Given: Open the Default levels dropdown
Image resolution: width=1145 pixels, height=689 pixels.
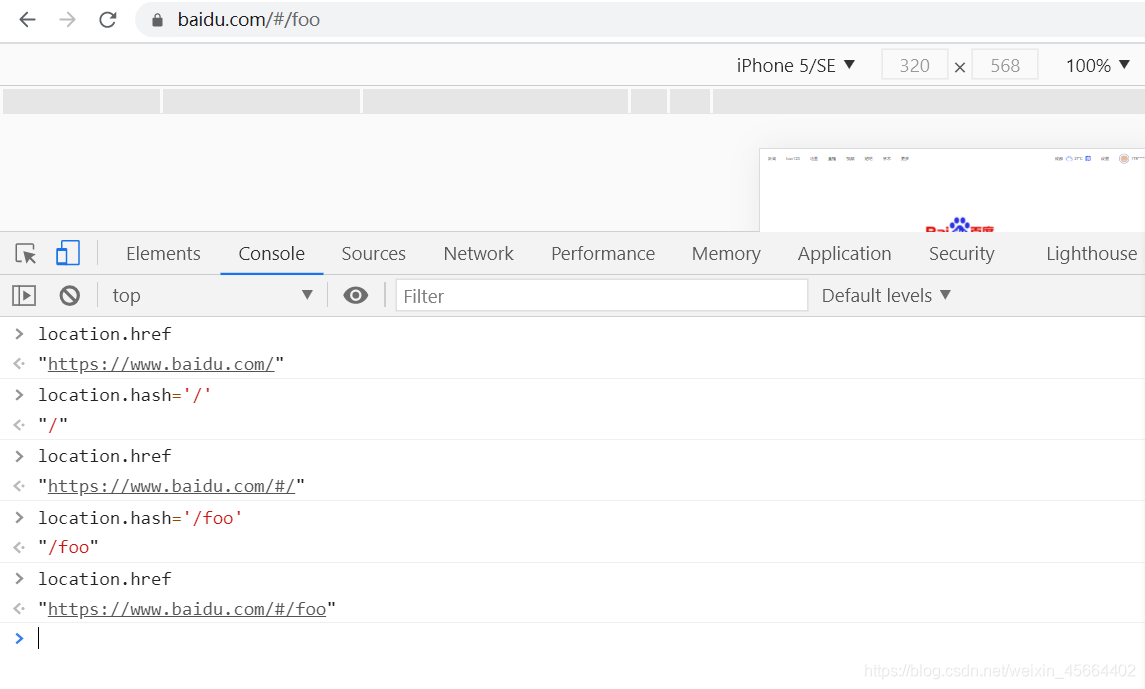Looking at the screenshot, I should tap(886, 296).
